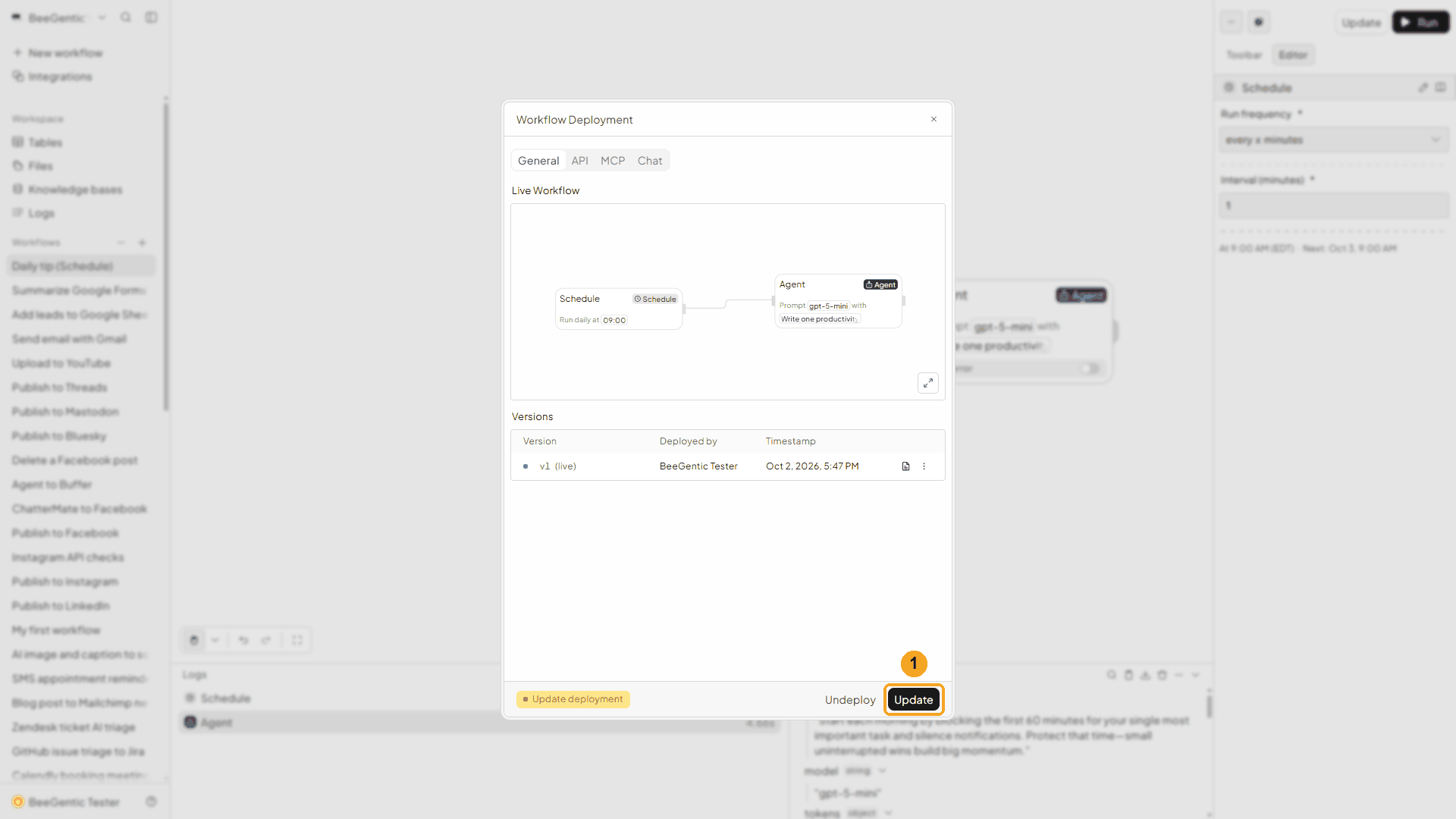Switch to the Toolbar tab in right panel
The image size is (1456, 819).
click(x=1244, y=55)
